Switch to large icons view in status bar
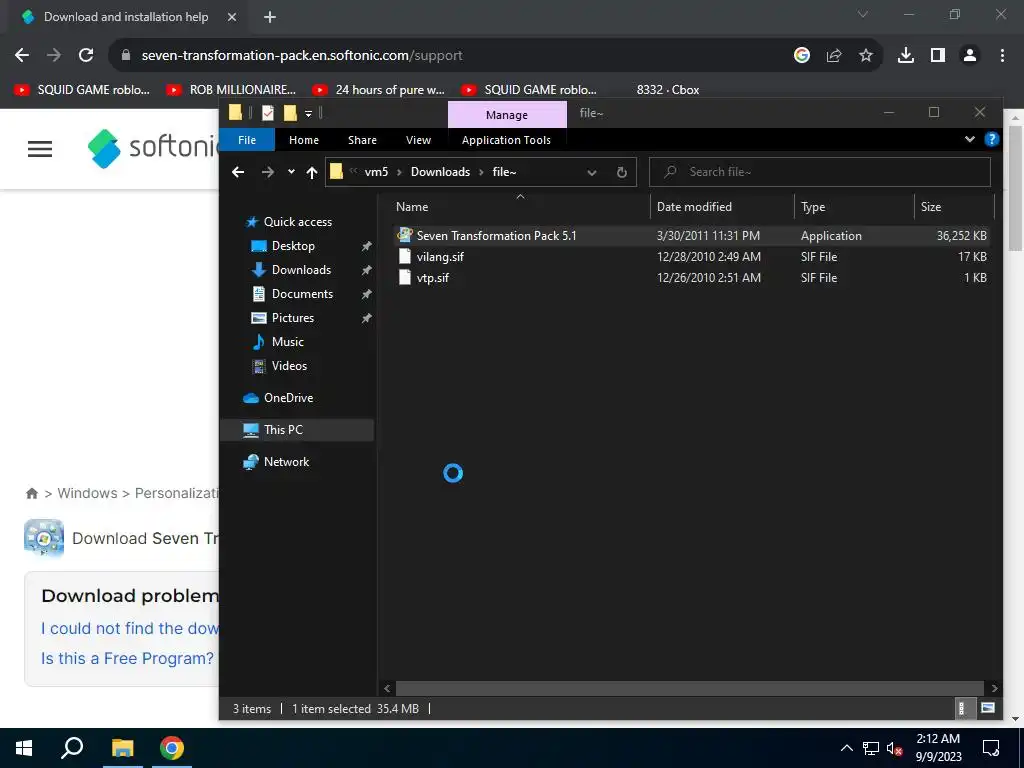This screenshot has height=768, width=1024. click(x=988, y=708)
